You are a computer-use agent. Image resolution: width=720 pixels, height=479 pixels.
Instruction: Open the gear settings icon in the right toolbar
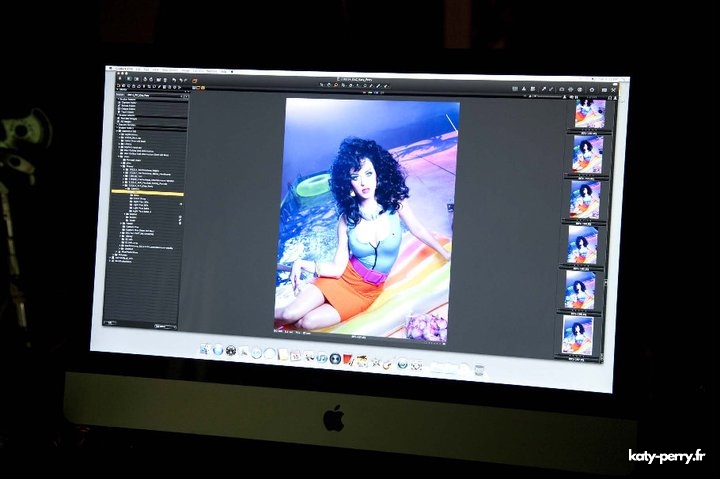pyautogui.click(x=592, y=90)
